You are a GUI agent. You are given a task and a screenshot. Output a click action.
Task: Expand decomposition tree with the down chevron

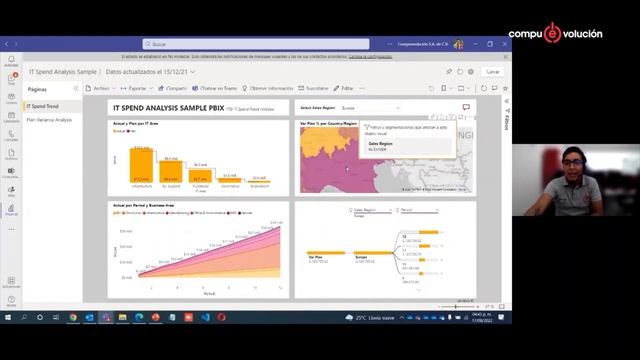point(419,290)
